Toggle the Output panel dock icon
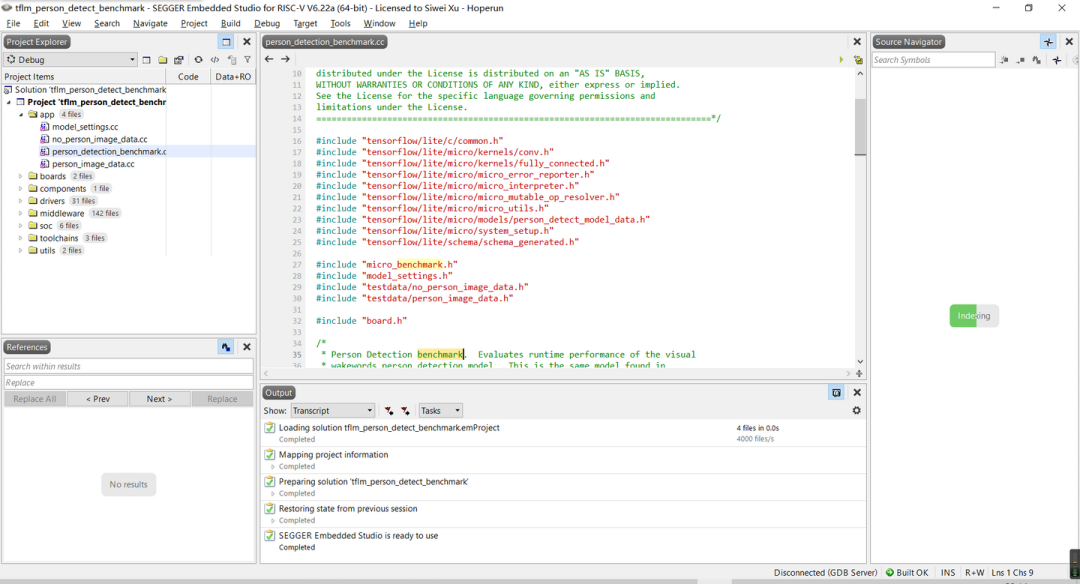 pos(836,393)
